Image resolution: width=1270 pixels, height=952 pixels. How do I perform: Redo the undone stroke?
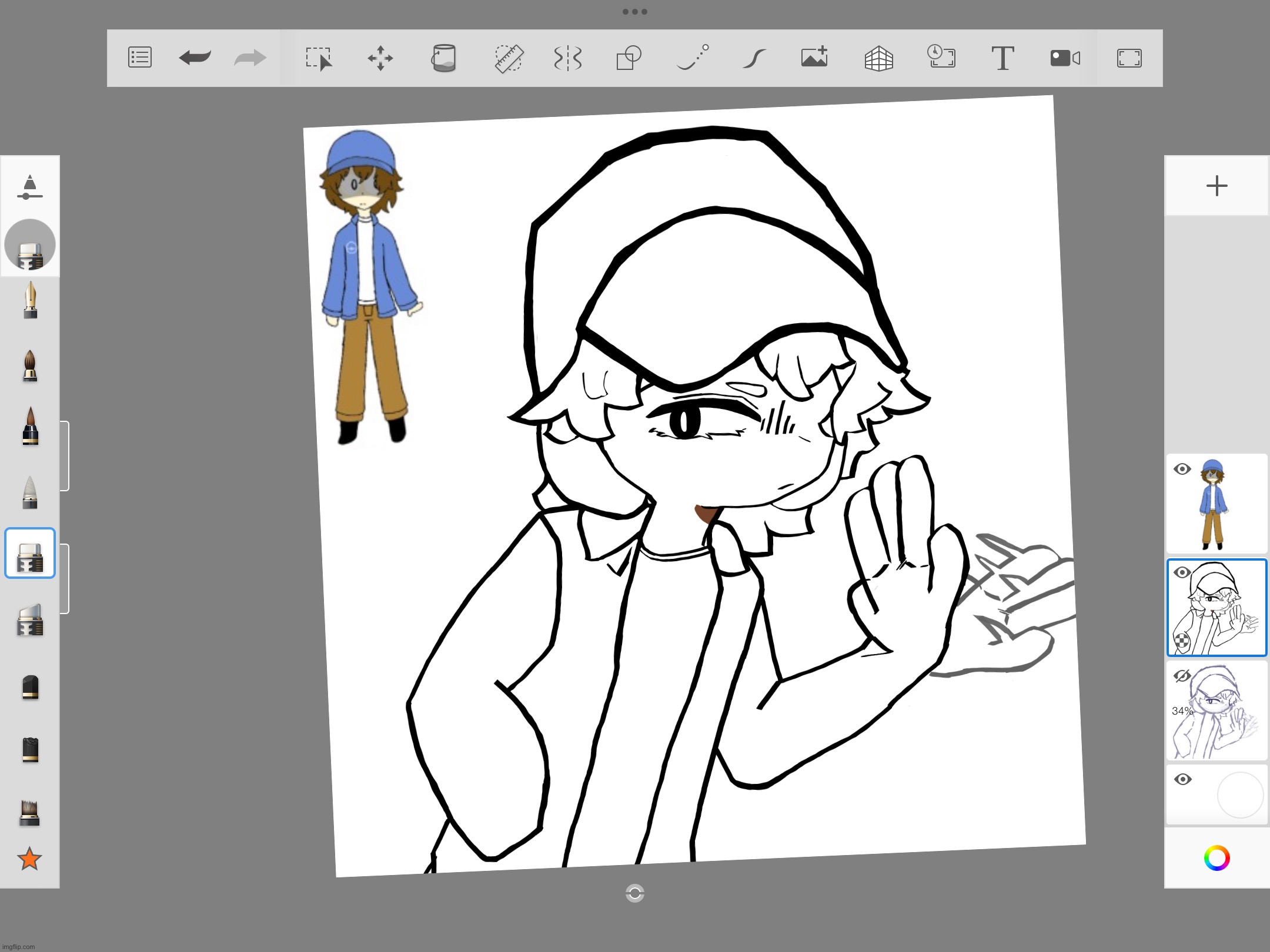click(250, 58)
